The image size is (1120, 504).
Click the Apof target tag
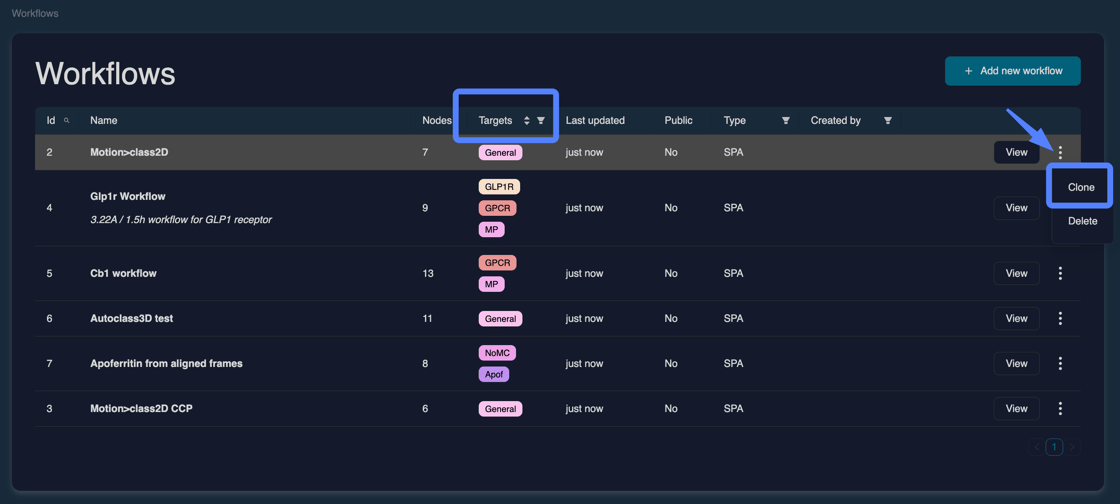click(x=494, y=374)
